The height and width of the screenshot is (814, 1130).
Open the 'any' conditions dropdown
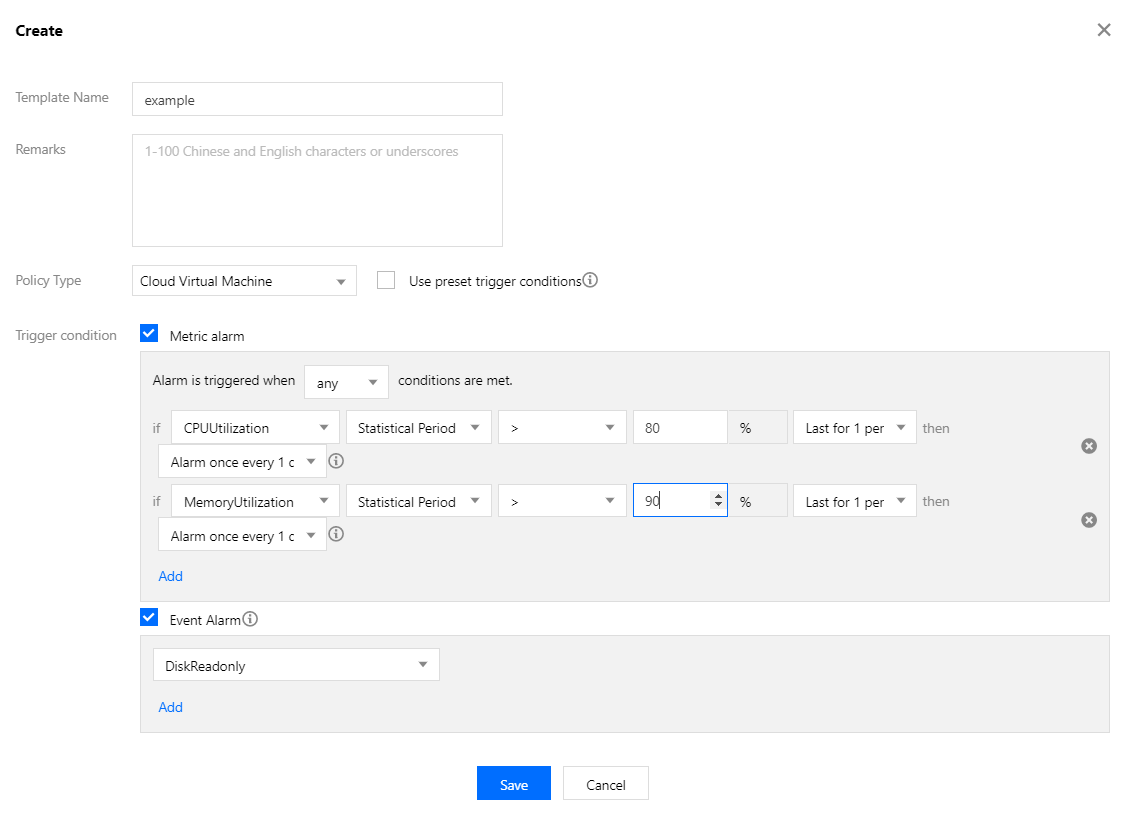click(x=346, y=382)
